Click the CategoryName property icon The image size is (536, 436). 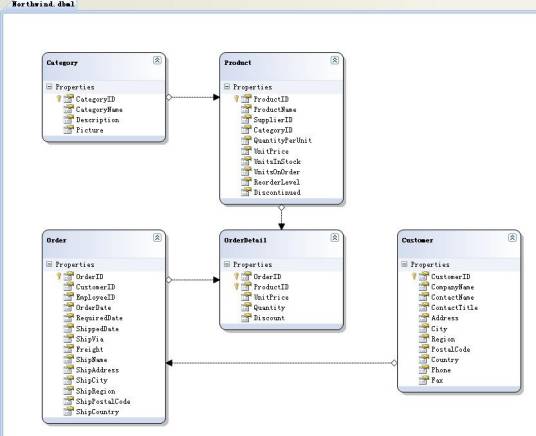(69, 109)
